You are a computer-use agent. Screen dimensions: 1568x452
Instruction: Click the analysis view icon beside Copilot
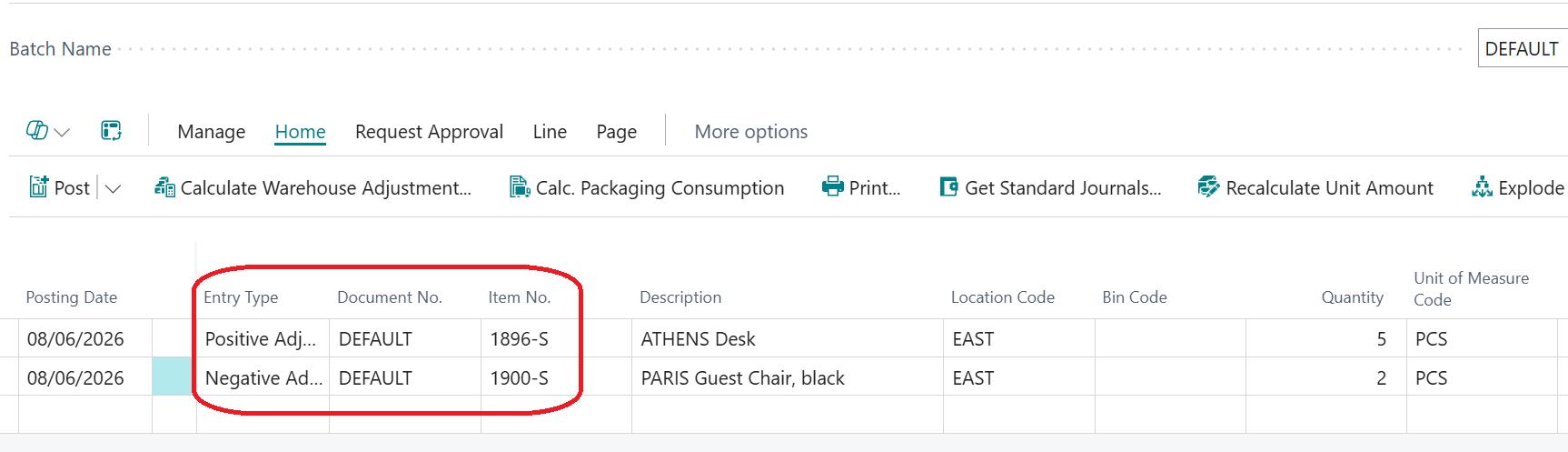[111, 131]
